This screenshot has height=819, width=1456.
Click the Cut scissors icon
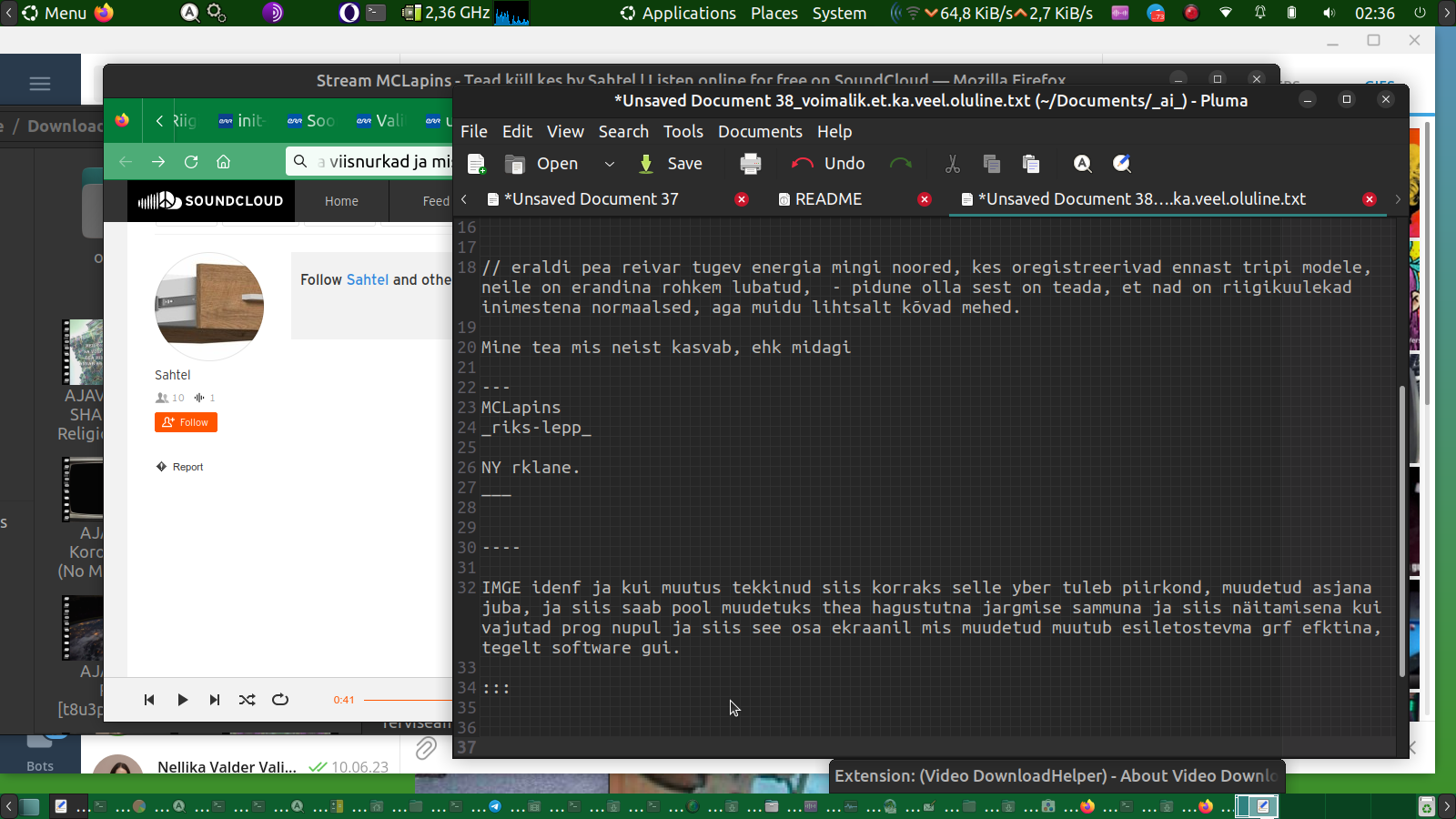coord(952,164)
